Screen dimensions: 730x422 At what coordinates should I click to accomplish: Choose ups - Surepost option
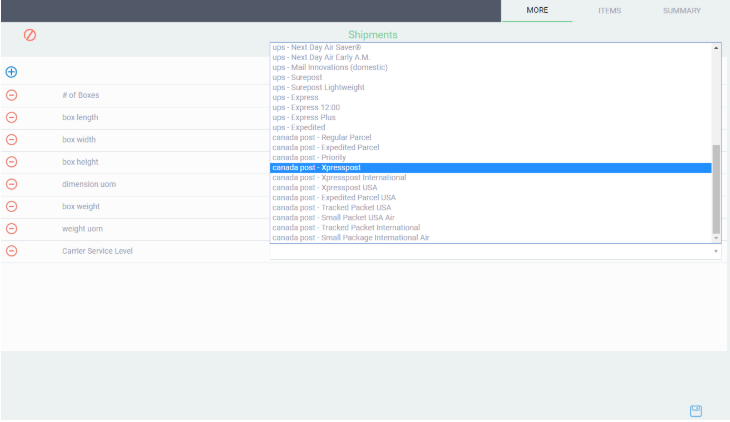[491, 77]
